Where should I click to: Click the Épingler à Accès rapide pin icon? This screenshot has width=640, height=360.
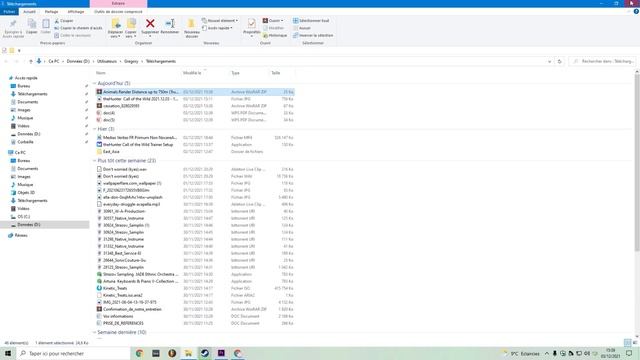click(x=13, y=24)
